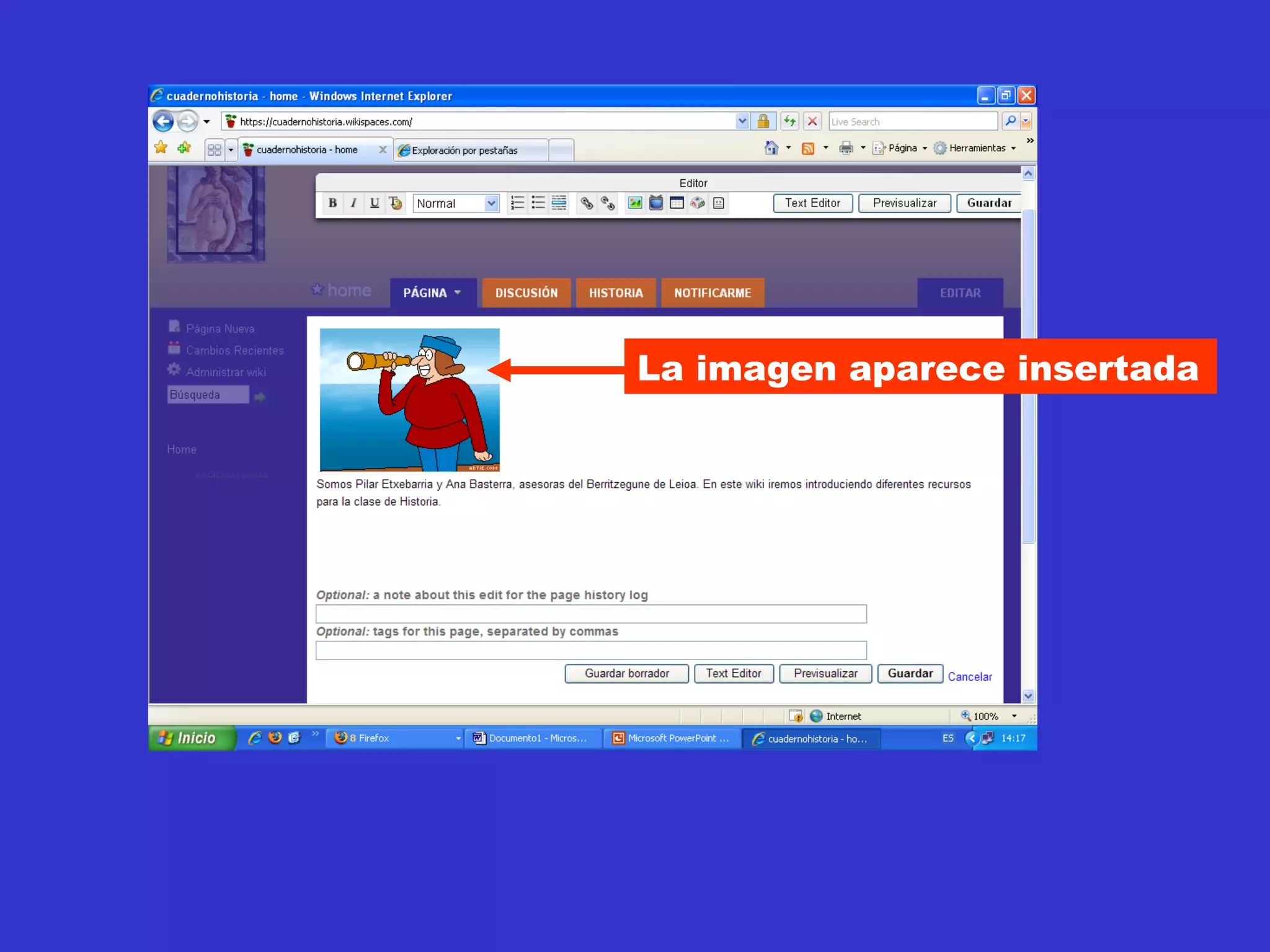Click bottom Previsualizar button

click(x=825, y=673)
